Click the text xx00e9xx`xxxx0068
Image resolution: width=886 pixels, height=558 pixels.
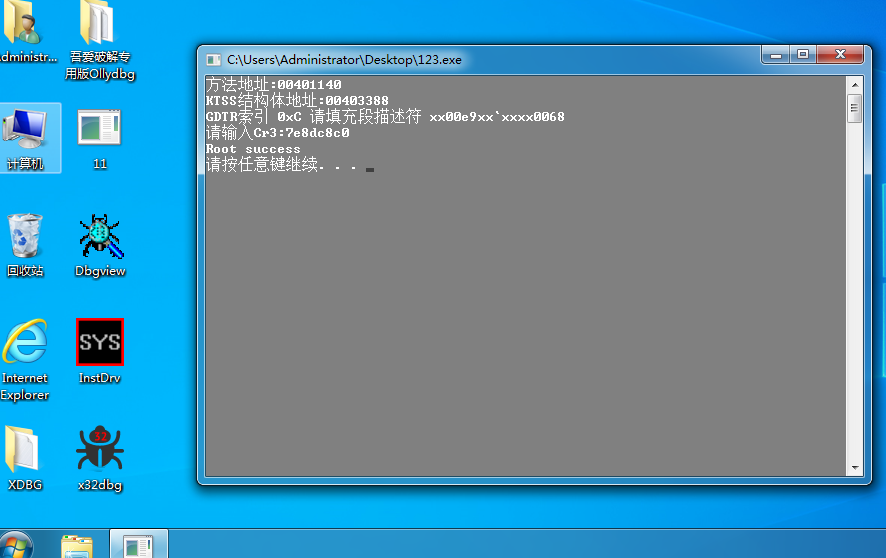[497, 117]
